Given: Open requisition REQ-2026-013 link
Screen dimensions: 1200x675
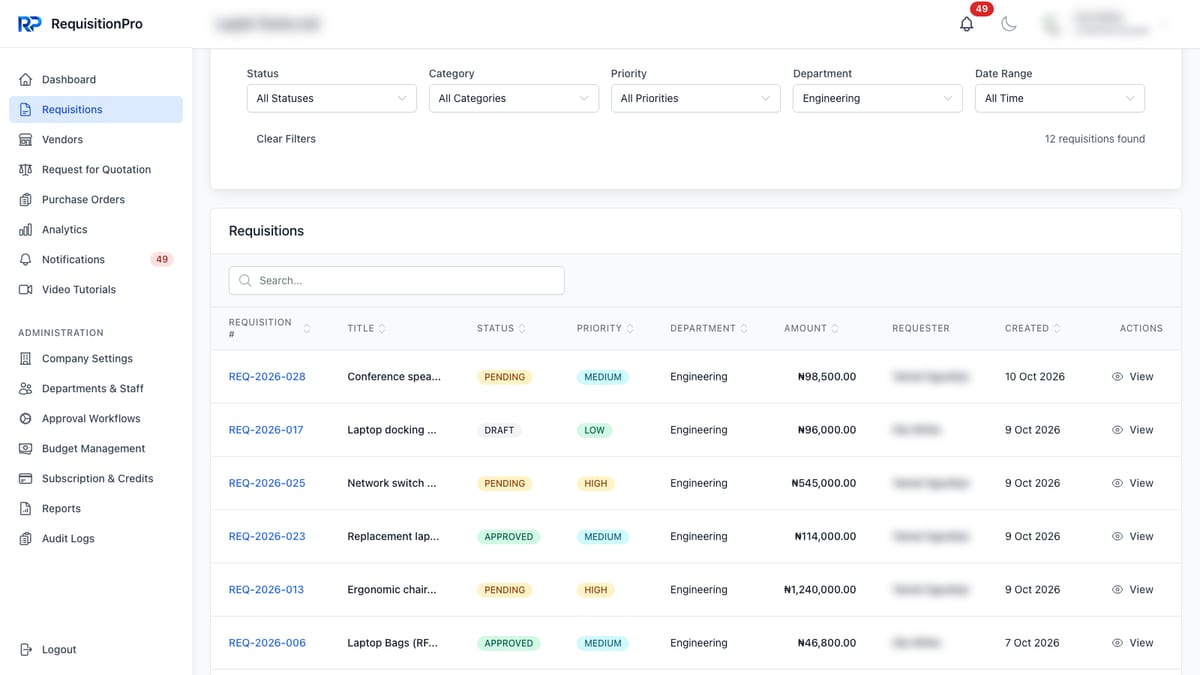Looking at the screenshot, I should pyautogui.click(x=266, y=590).
